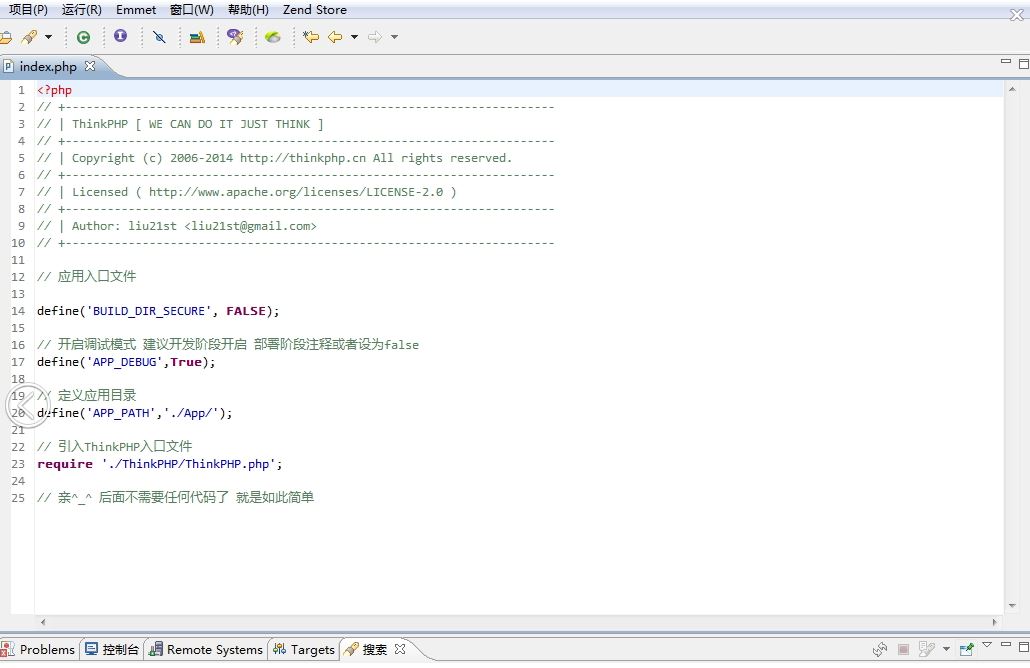Click the green C toolbar icon
This screenshot has height=668, width=1030.
point(83,37)
